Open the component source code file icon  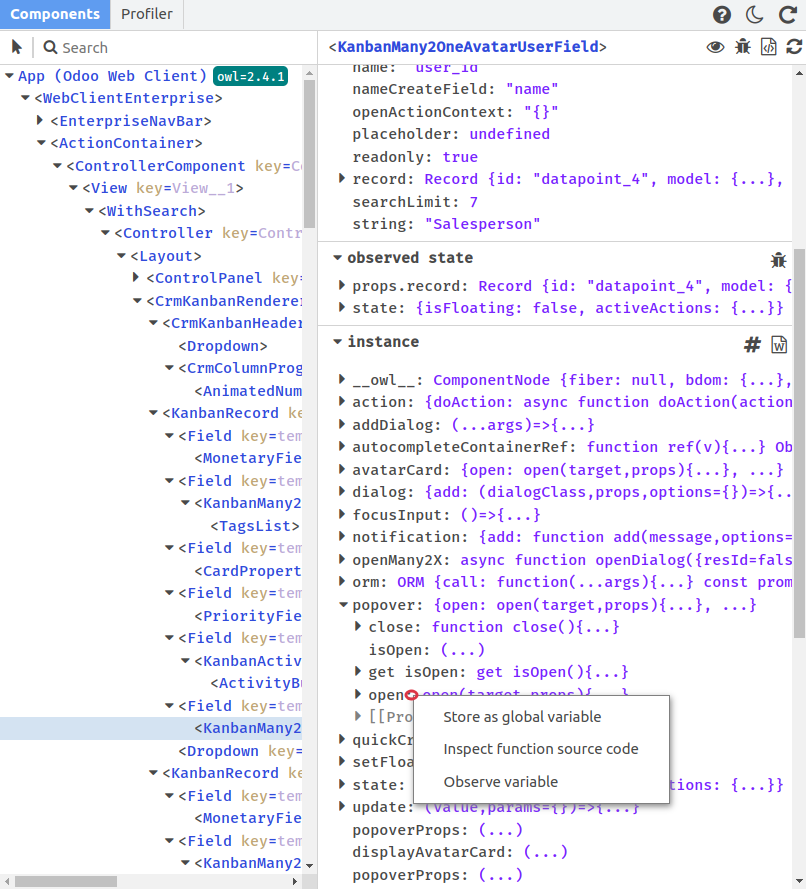[768, 47]
